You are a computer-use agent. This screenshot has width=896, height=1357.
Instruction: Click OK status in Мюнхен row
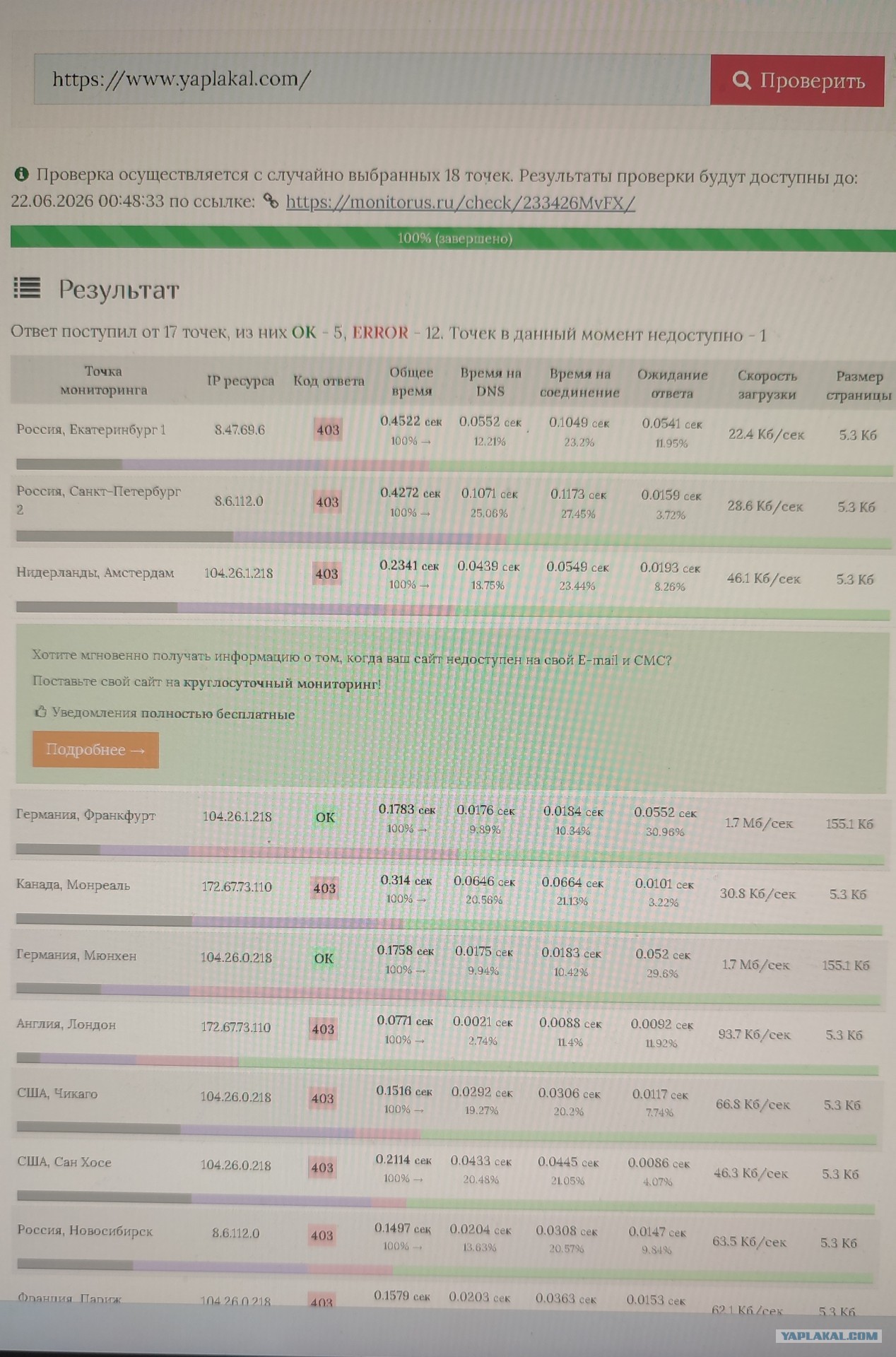(x=324, y=959)
